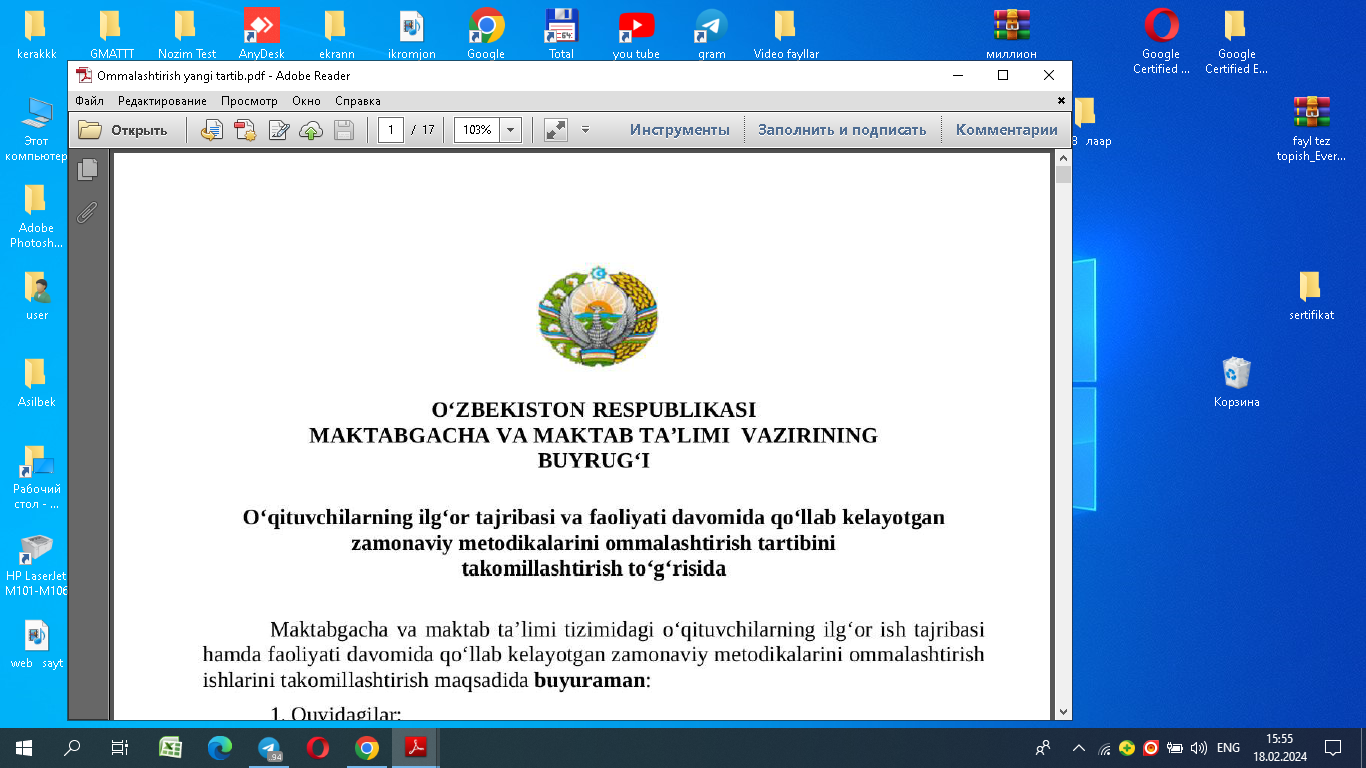
Task: Open Telegram from the Windows taskbar
Action: tap(269, 748)
